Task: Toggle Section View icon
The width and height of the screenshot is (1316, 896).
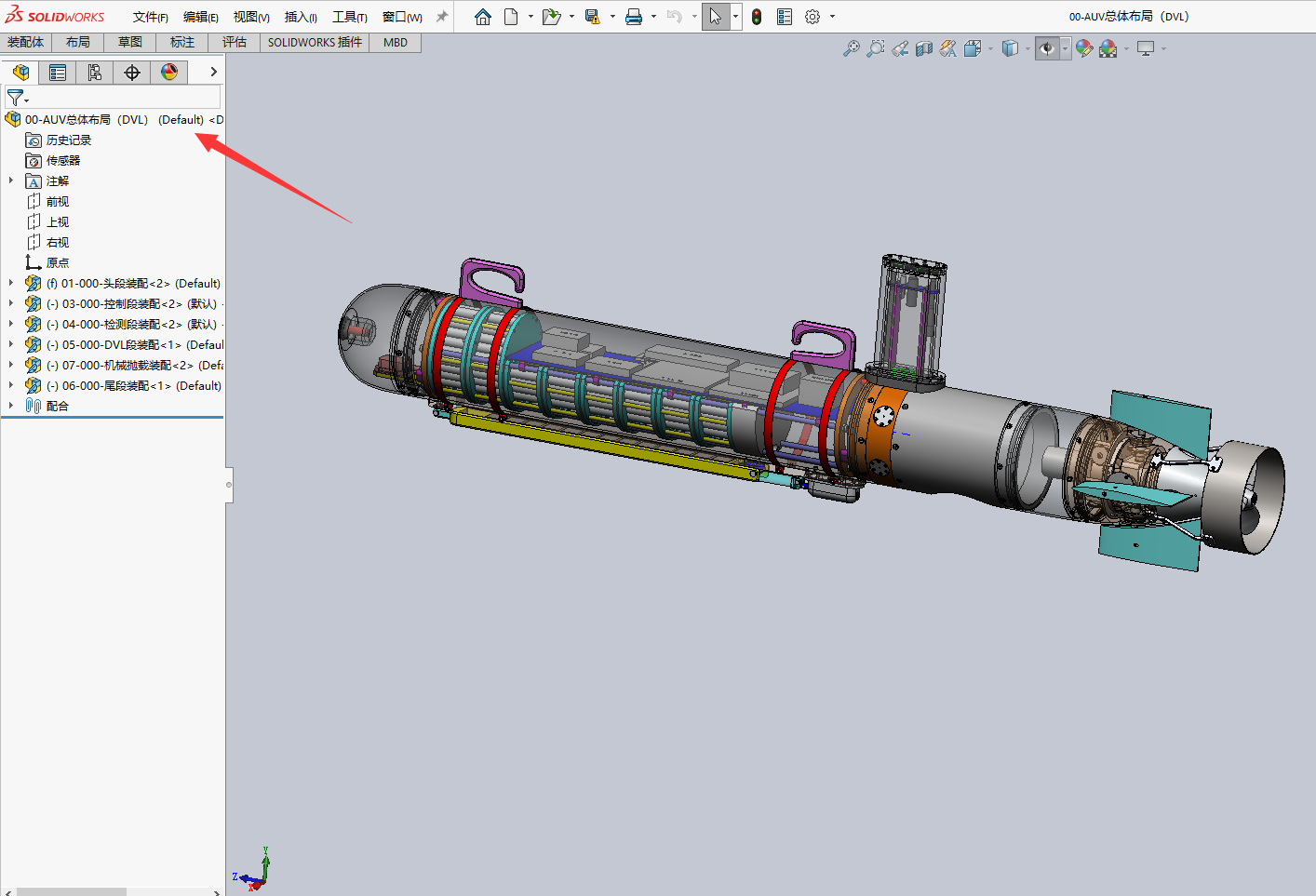Action: click(x=924, y=48)
